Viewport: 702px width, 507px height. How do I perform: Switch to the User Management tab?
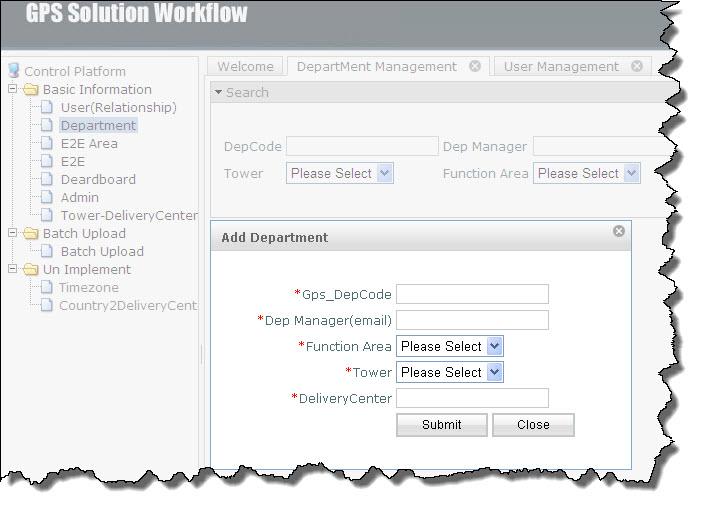click(x=561, y=66)
